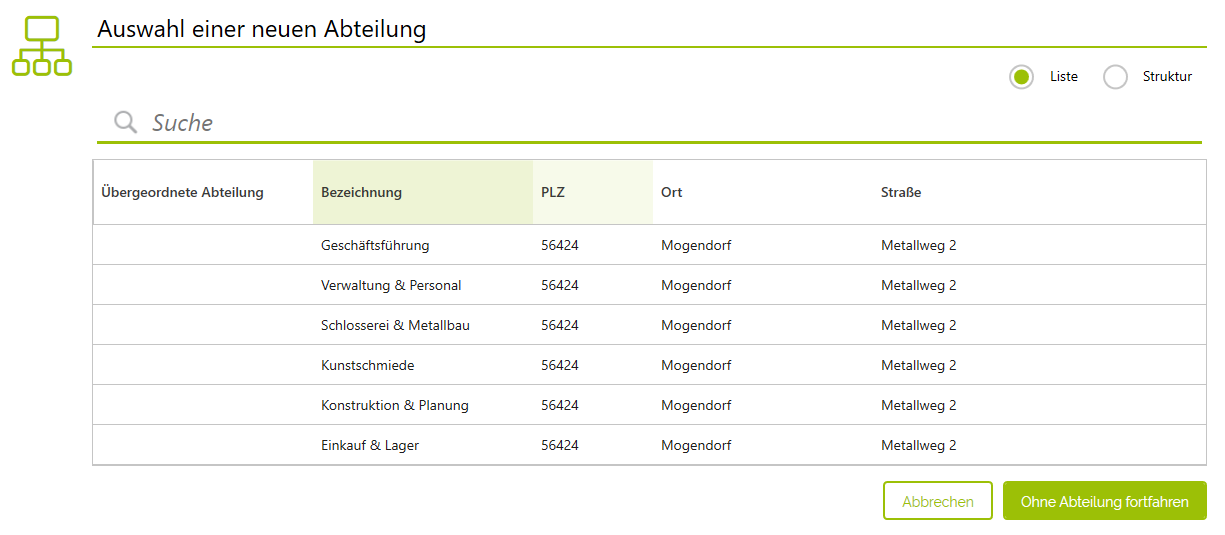Click the magnifying glass search icon
Screen dimensions: 1225x535
(x=125, y=122)
